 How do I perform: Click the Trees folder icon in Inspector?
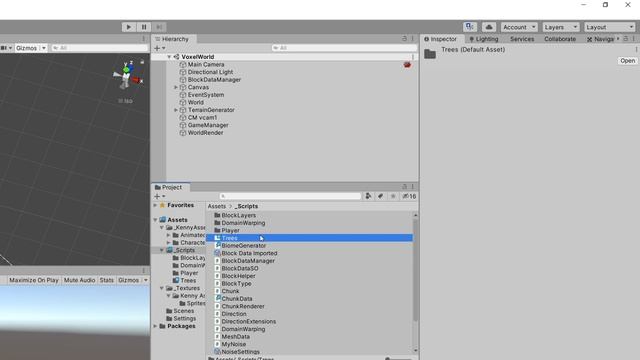click(x=430, y=53)
